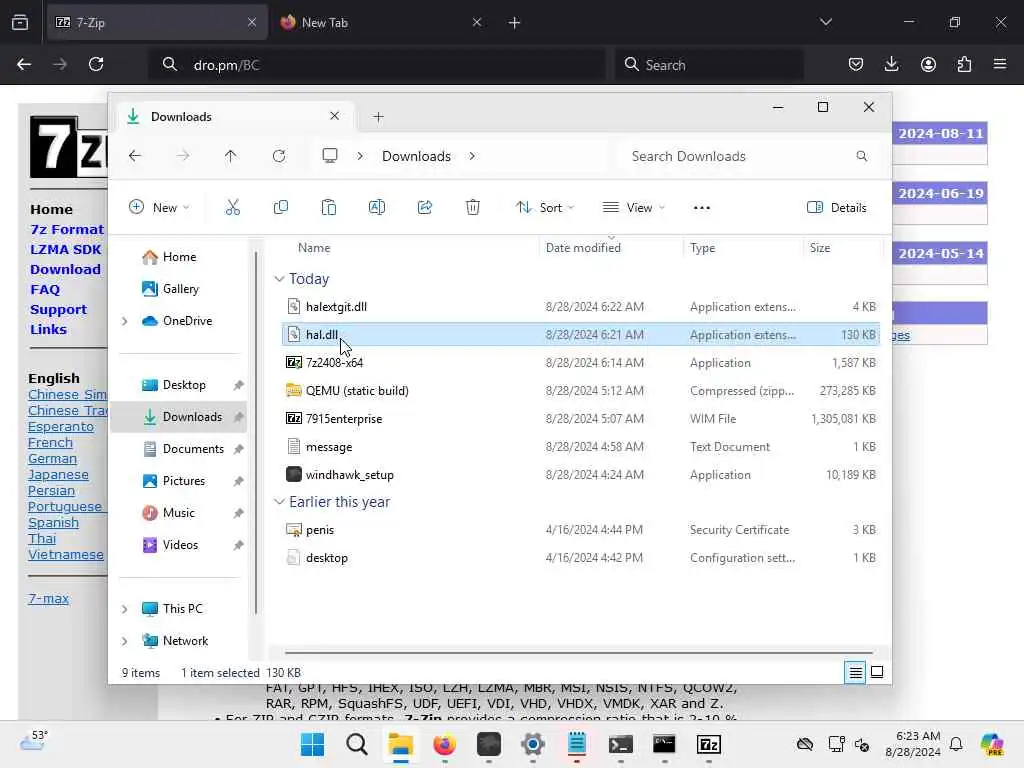Screen dimensions: 1024x768
Task: Reload the Firefox page
Action: click(96, 64)
